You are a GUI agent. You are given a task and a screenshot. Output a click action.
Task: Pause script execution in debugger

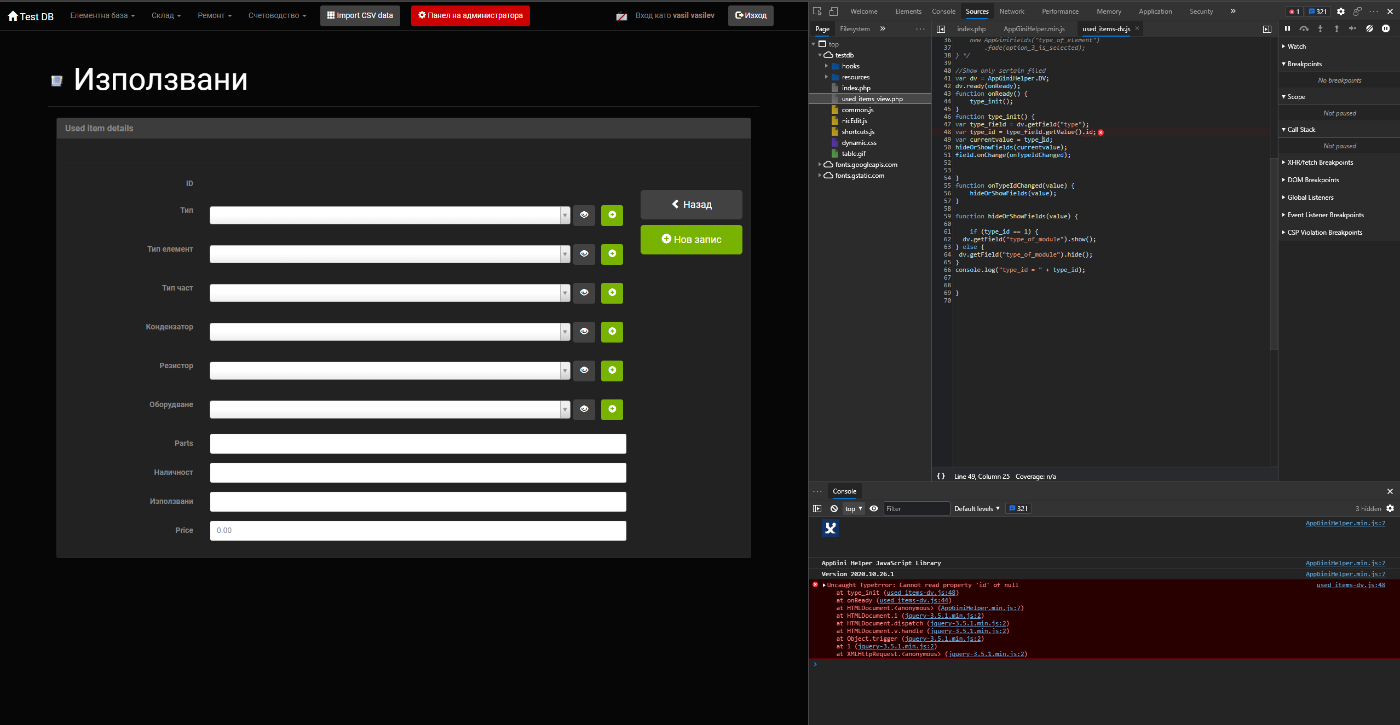coord(1288,28)
